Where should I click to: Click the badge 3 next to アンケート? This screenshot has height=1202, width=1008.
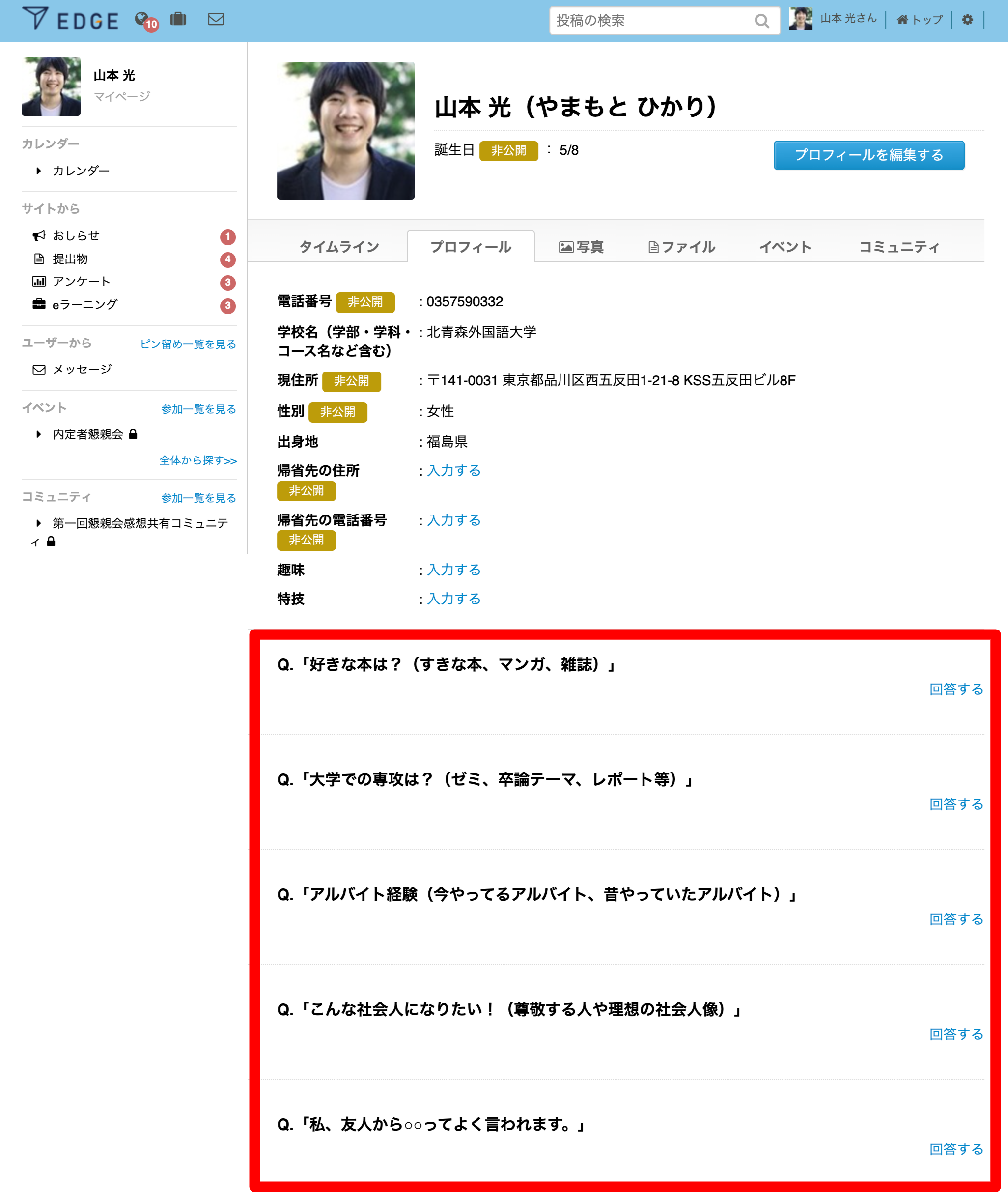[228, 282]
